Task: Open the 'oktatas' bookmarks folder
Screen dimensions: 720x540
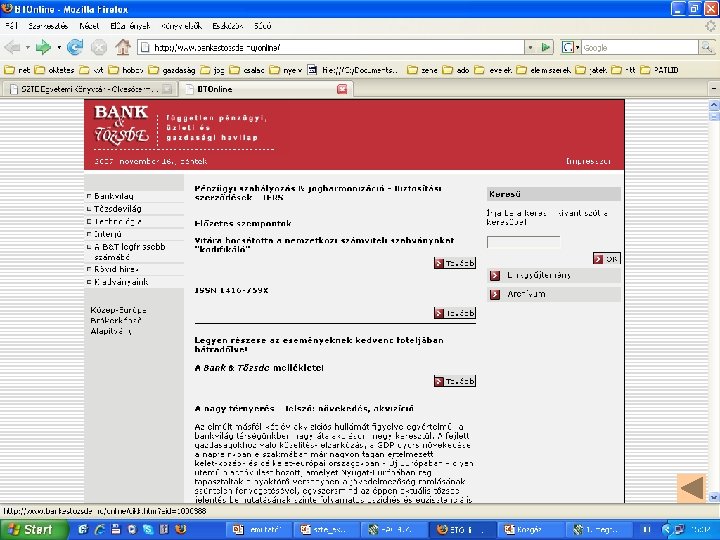Action: 55,70
